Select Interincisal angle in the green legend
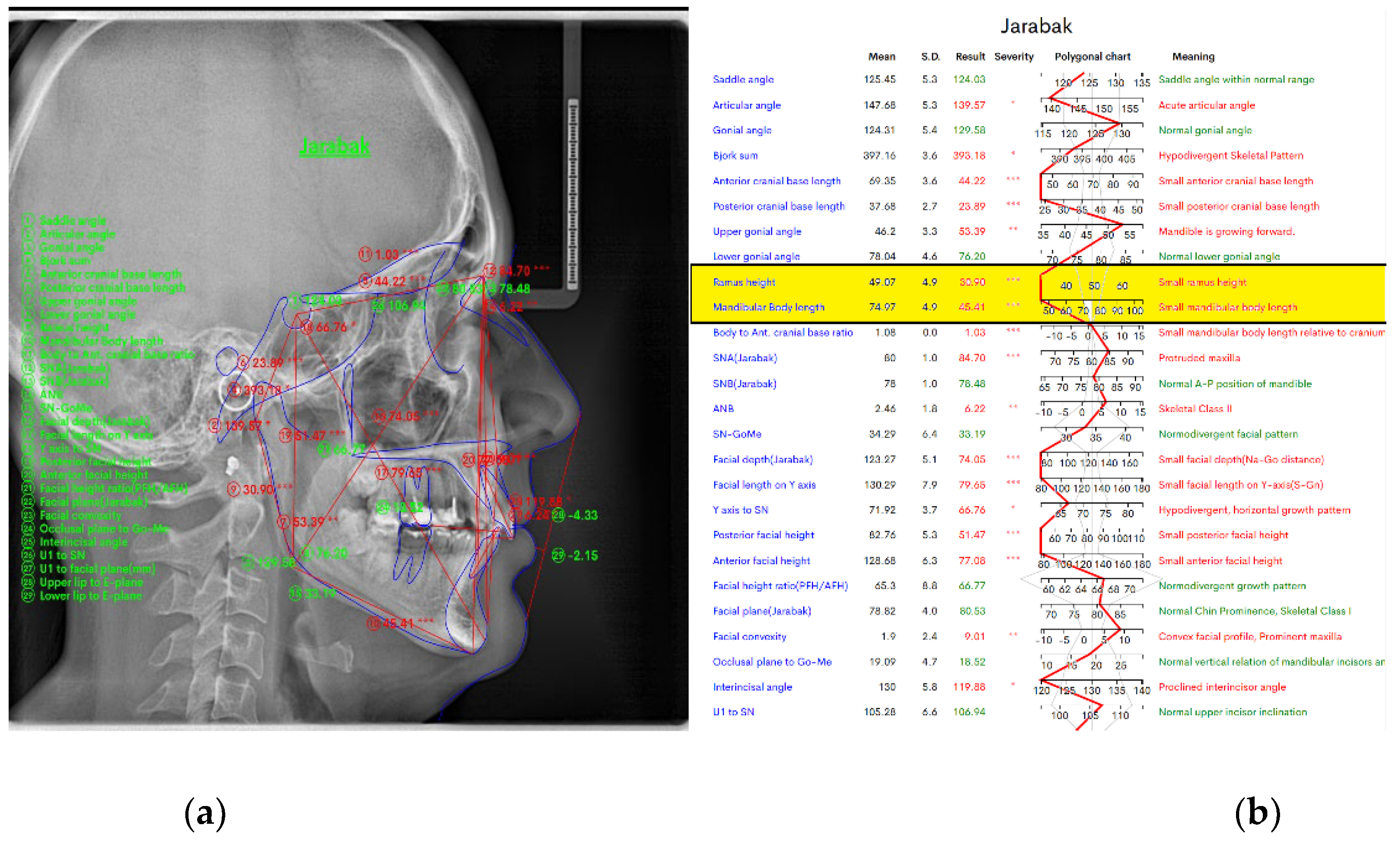The image size is (1400, 841). pos(83,542)
